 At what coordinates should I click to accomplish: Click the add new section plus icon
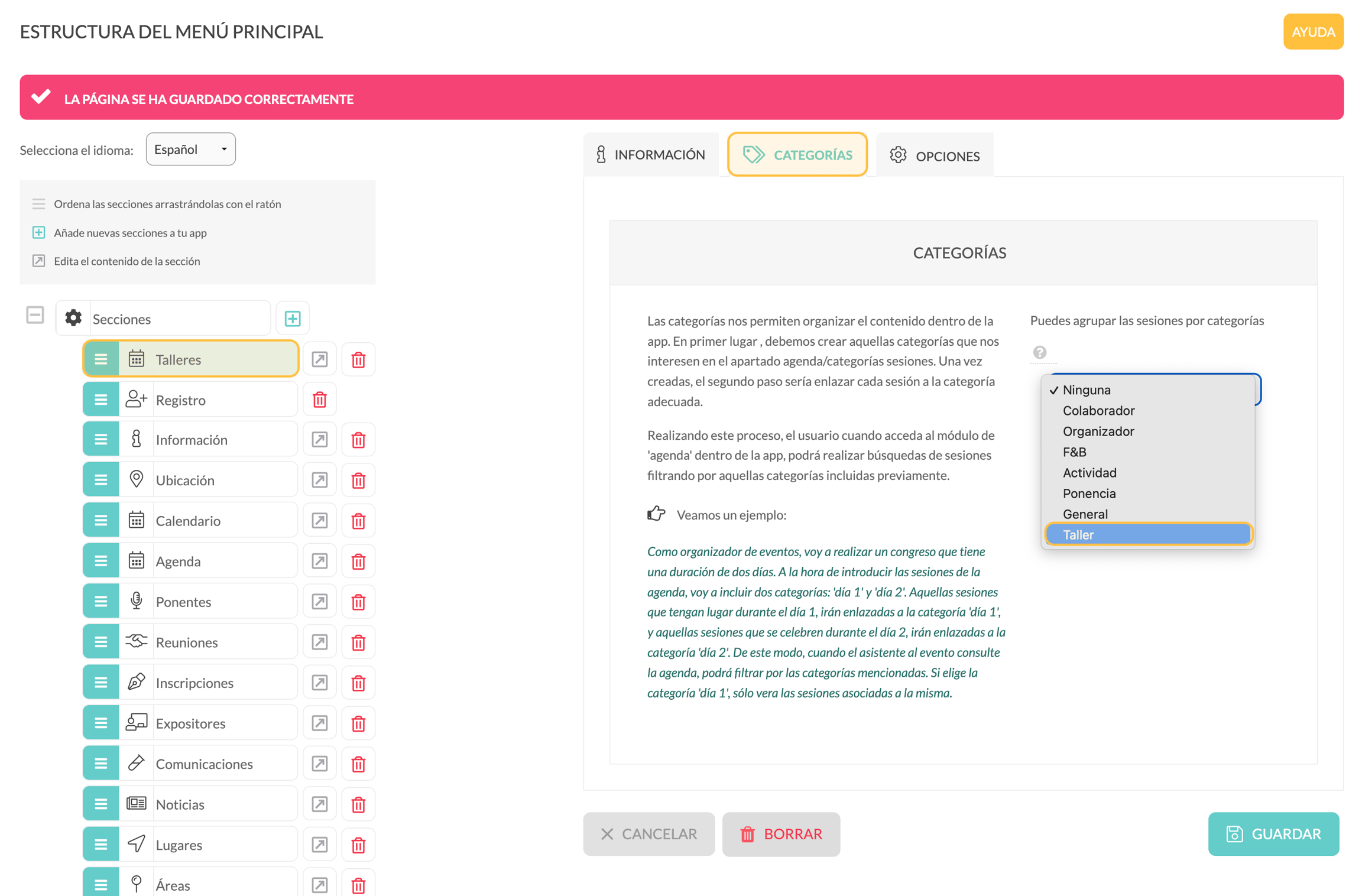click(x=293, y=319)
